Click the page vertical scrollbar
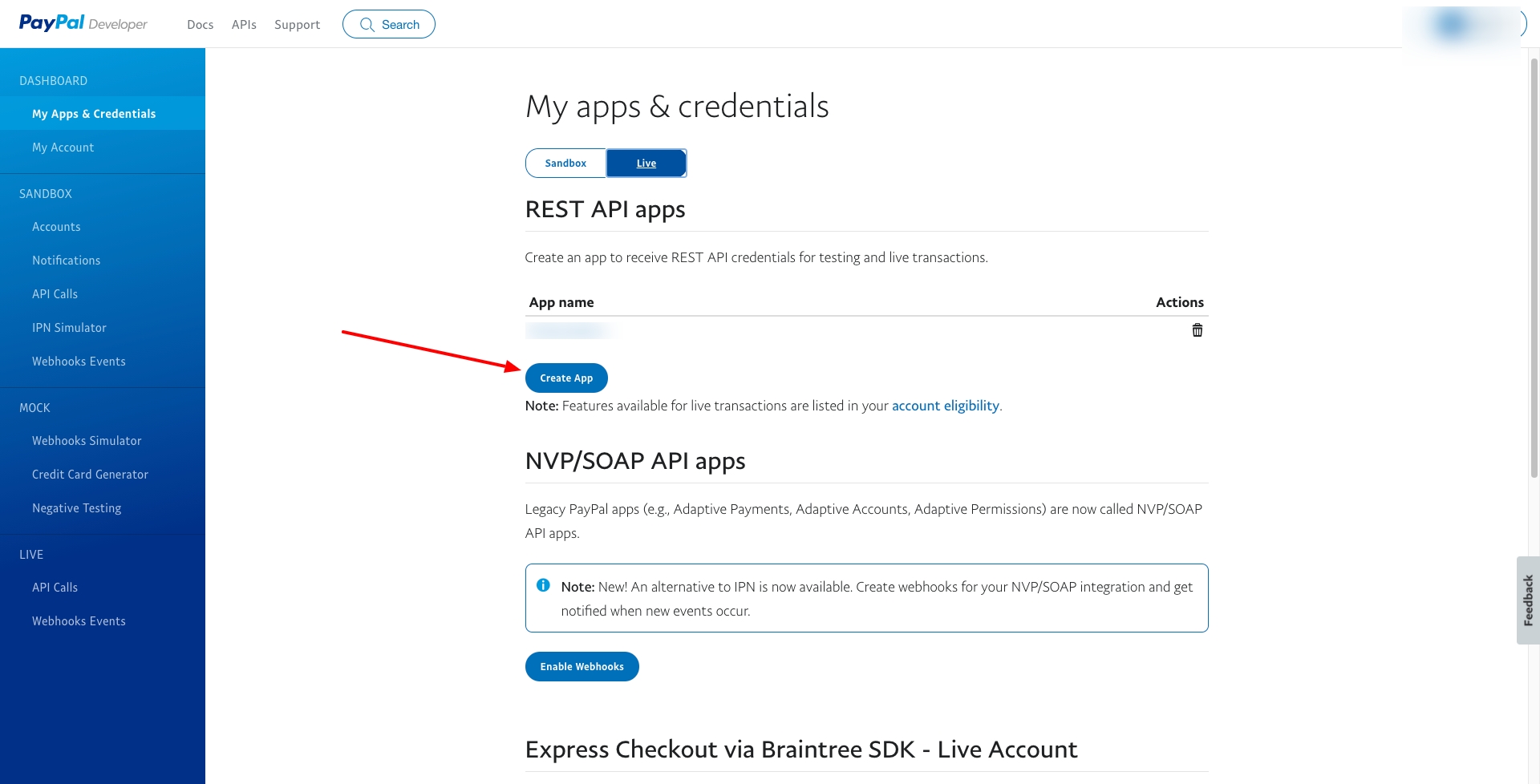1540x784 pixels. tap(1534, 265)
